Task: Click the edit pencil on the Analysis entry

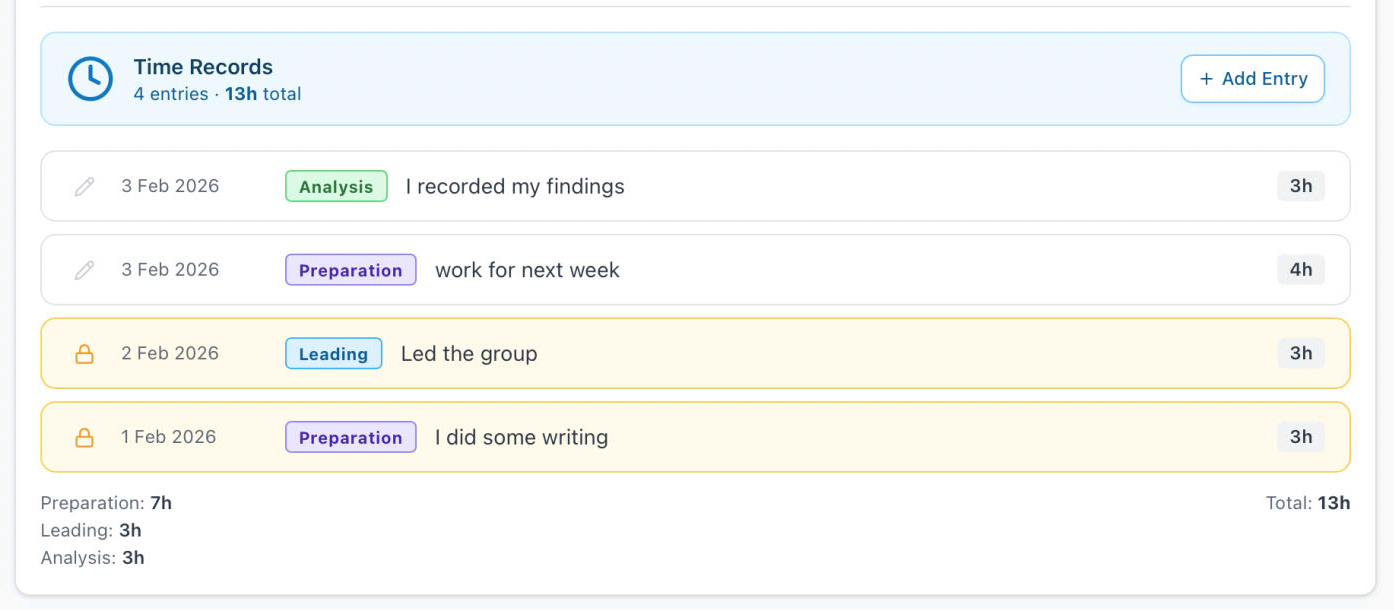Action: (x=85, y=186)
